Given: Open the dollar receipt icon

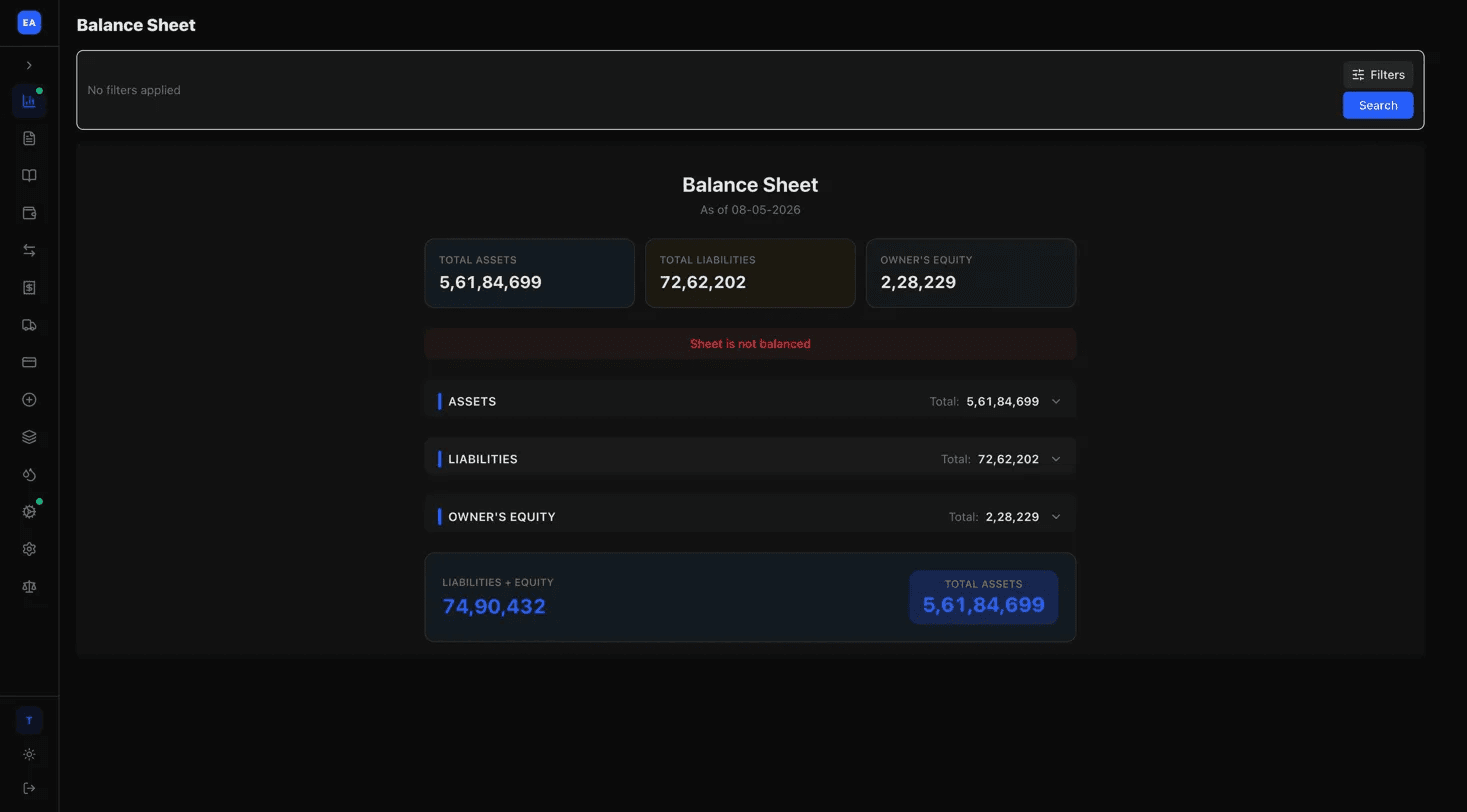Looking at the screenshot, I should [29, 288].
